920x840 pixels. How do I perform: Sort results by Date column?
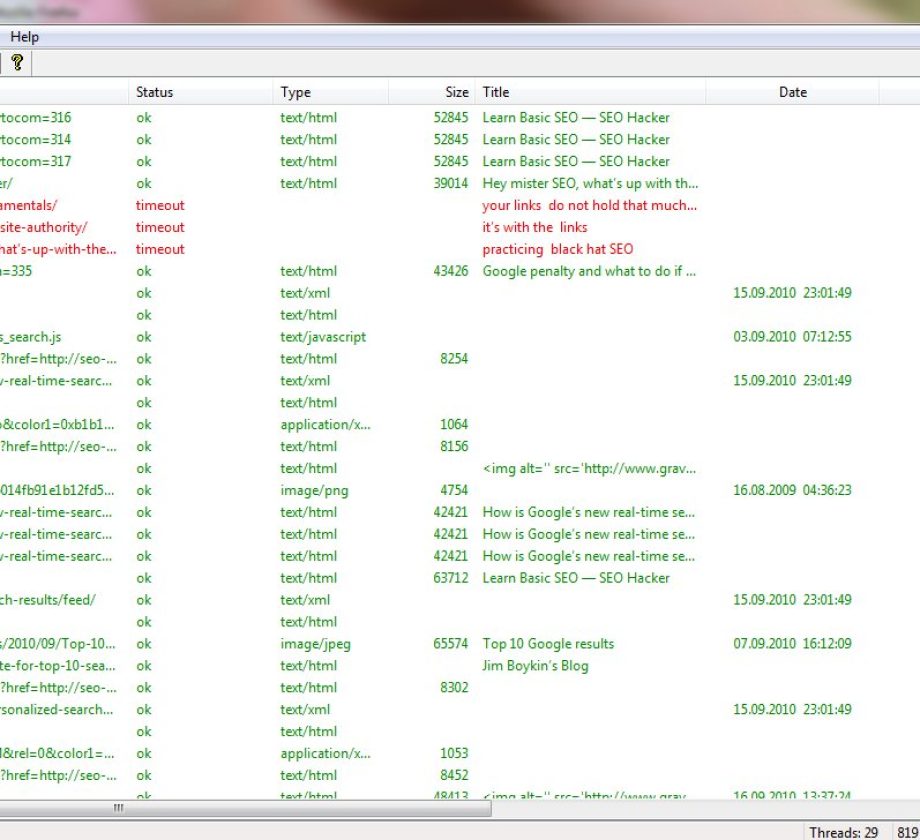point(792,92)
